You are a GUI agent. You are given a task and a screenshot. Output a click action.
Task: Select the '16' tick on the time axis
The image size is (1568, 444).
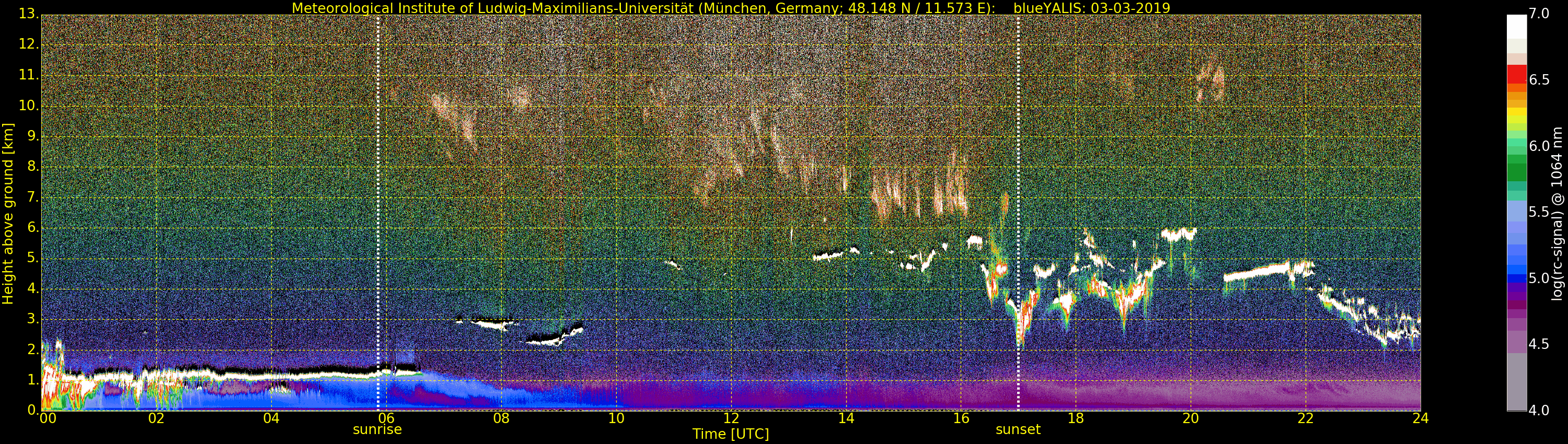click(x=961, y=418)
